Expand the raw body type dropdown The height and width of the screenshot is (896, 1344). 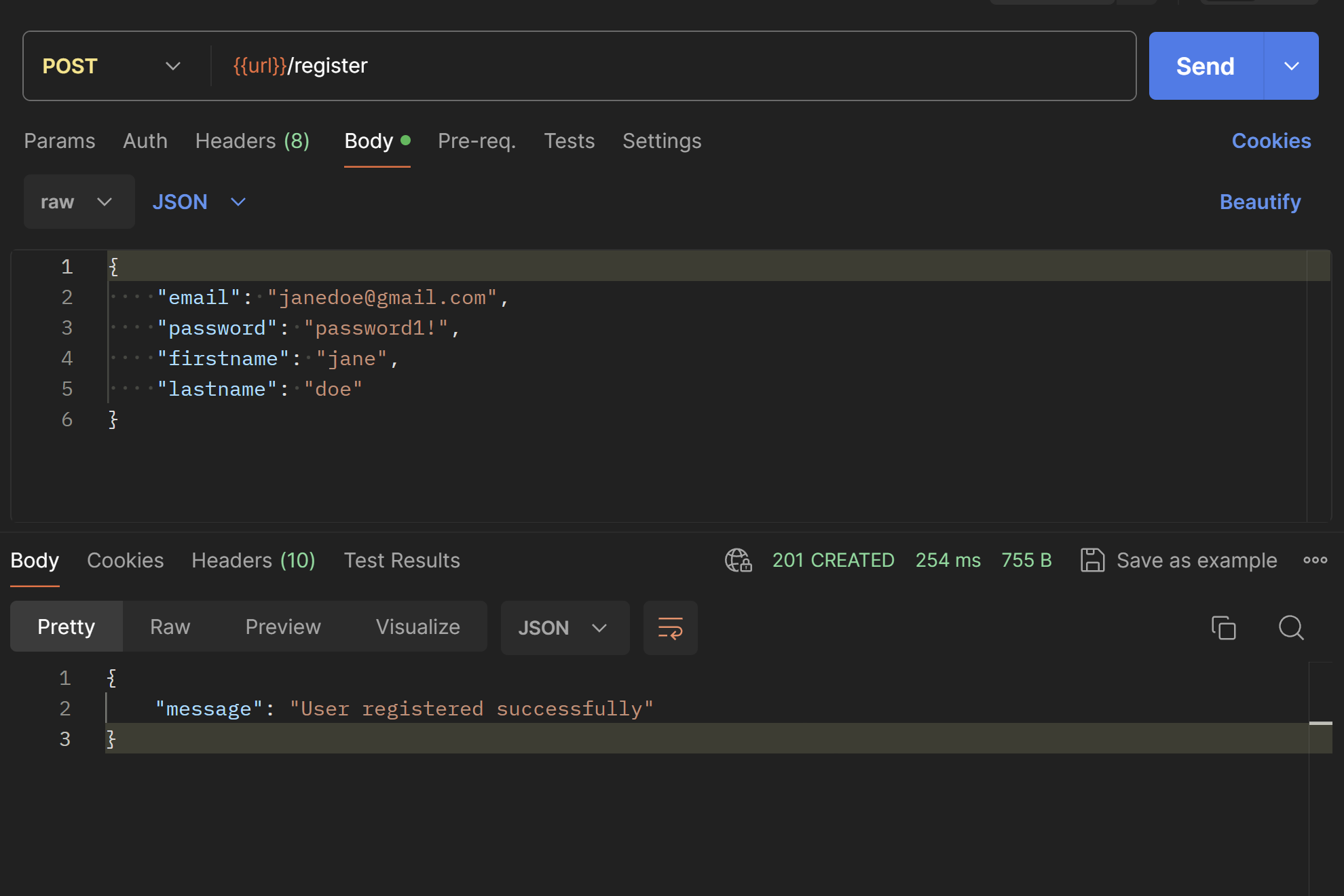[78, 202]
